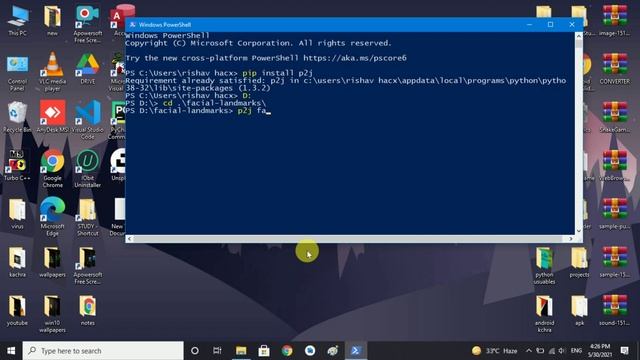Screen dimensions: 640x360
Task: Open the weather widget showing Haze
Action: [494, 351]
